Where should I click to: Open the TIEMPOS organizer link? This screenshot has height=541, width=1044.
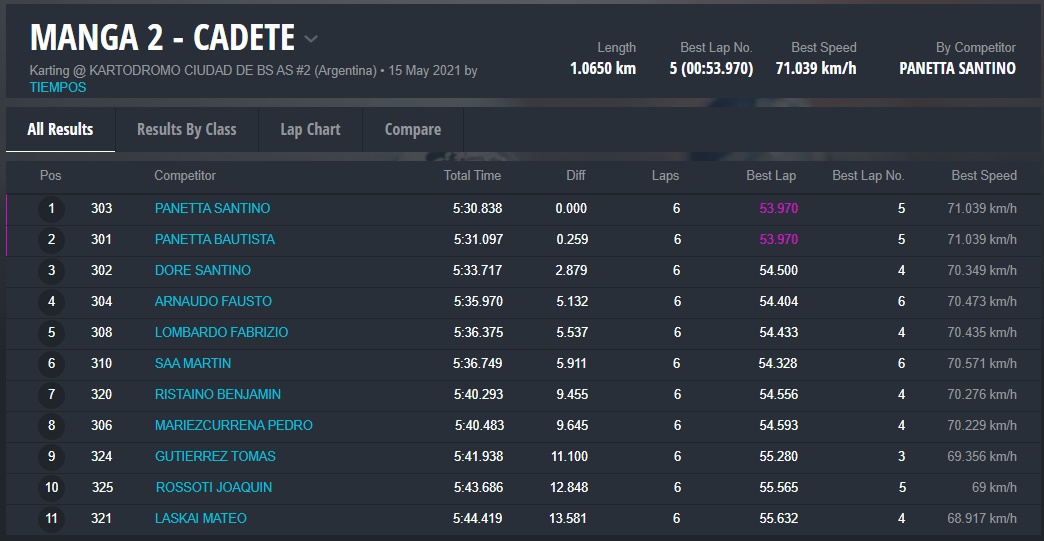(x=58, y=87)
